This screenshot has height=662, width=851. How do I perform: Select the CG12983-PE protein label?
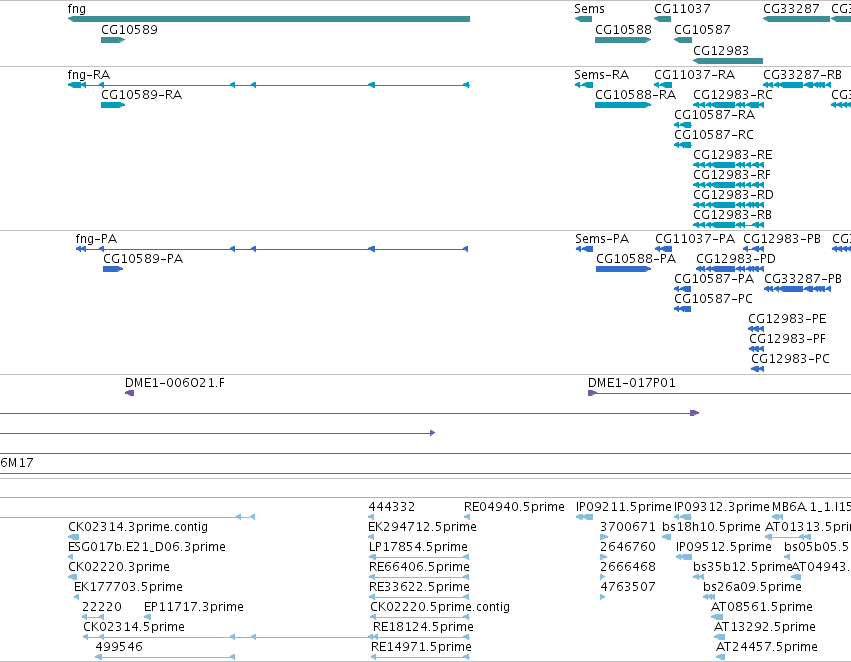(x=787, y=319)
